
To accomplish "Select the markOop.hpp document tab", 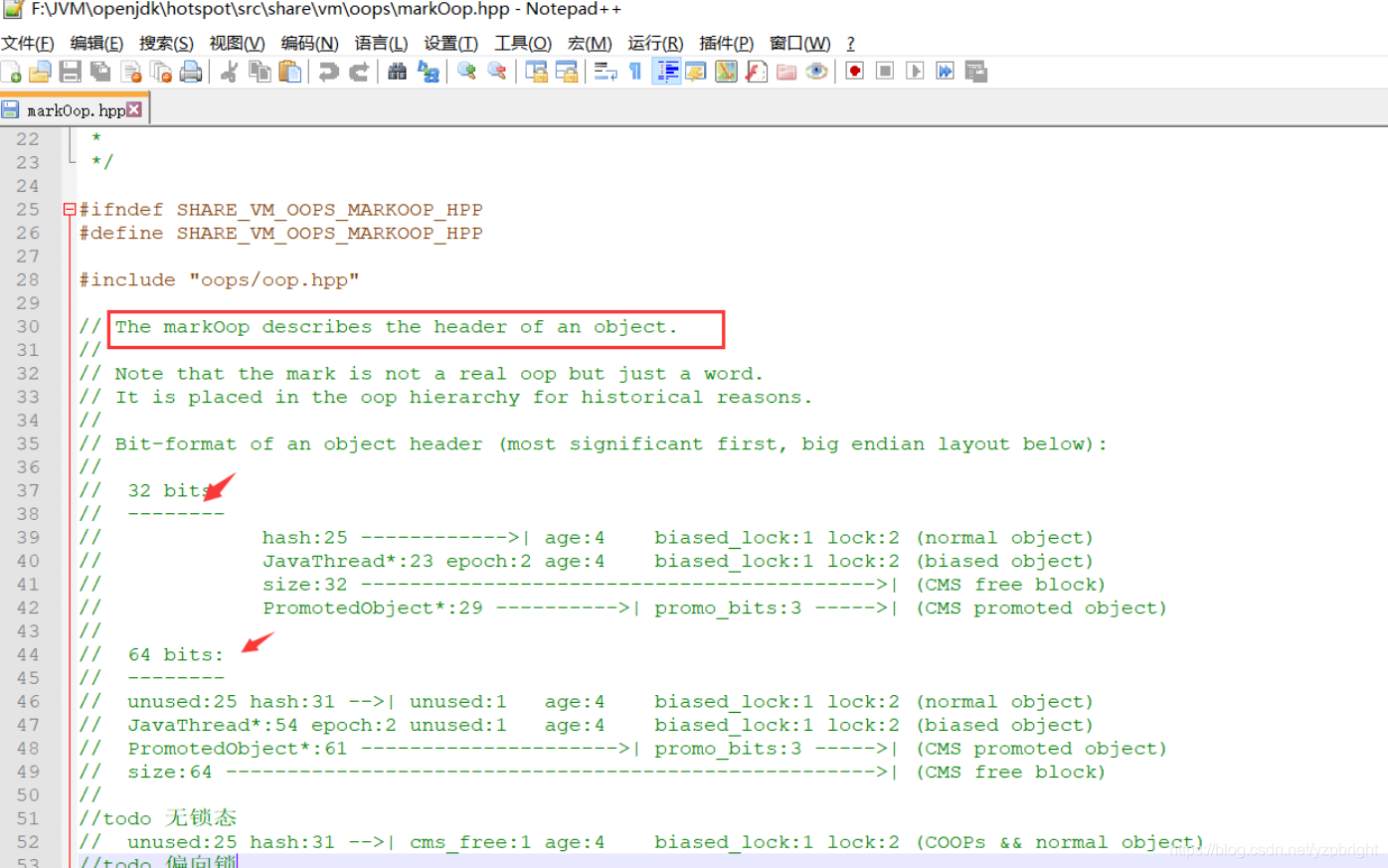I will (75, 110).
